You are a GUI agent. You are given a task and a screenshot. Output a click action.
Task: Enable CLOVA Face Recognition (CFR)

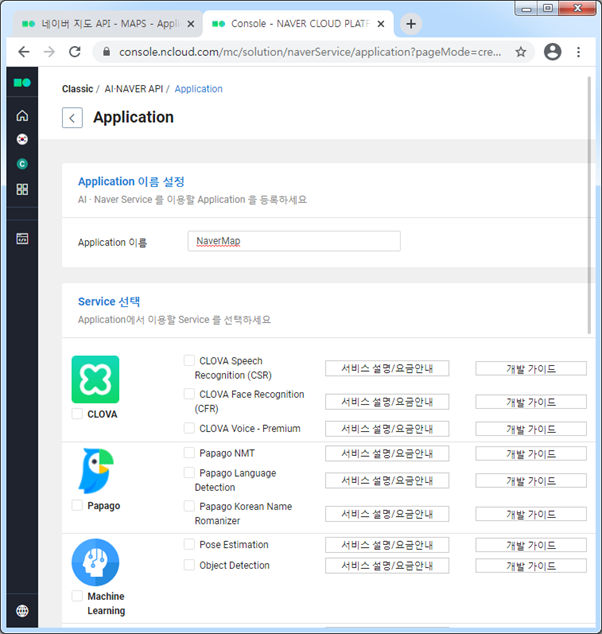(189, 394)
